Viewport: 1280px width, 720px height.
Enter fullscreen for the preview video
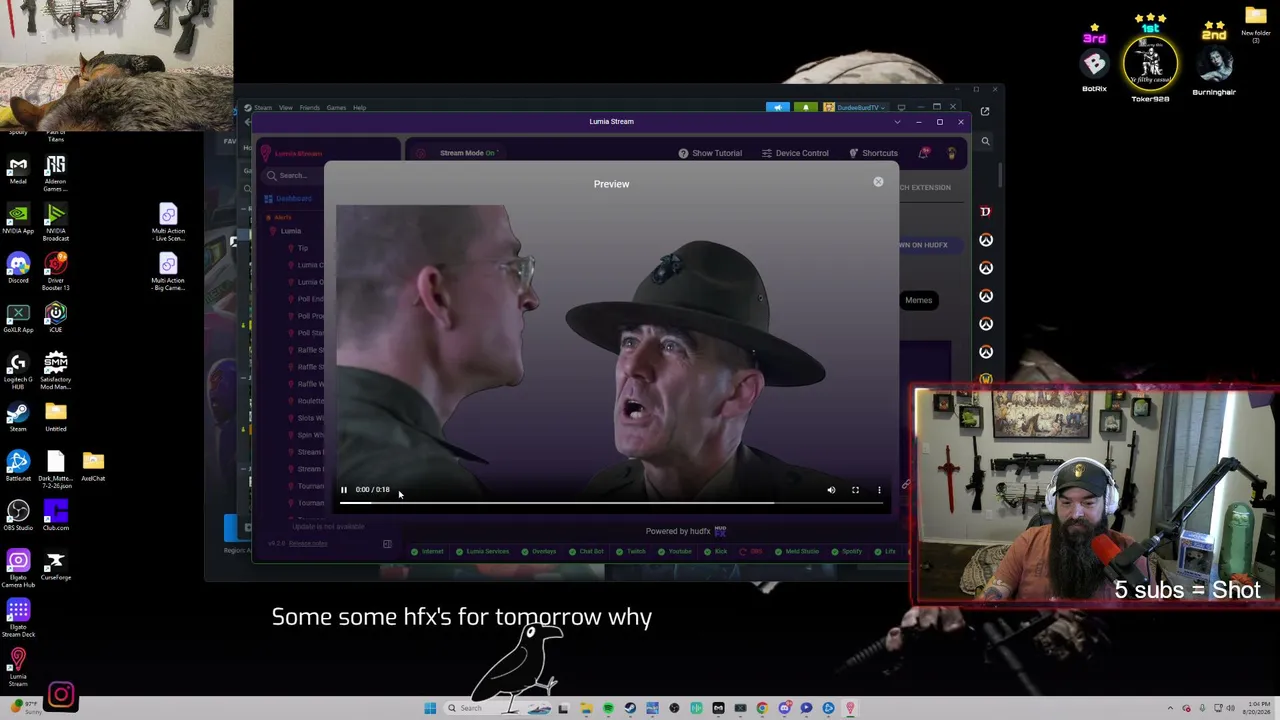coord(855,490)
